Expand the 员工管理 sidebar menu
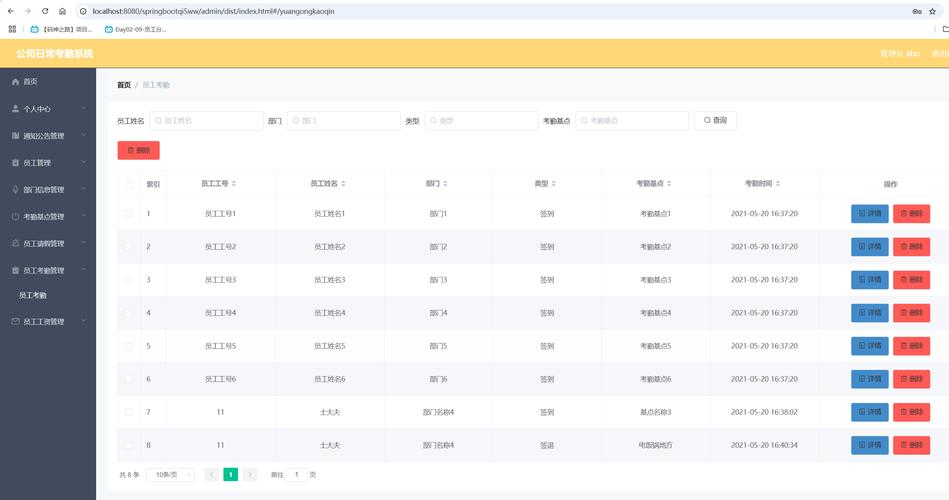The width and height of the screenshot is (949, 500). [x=48, y=162]
